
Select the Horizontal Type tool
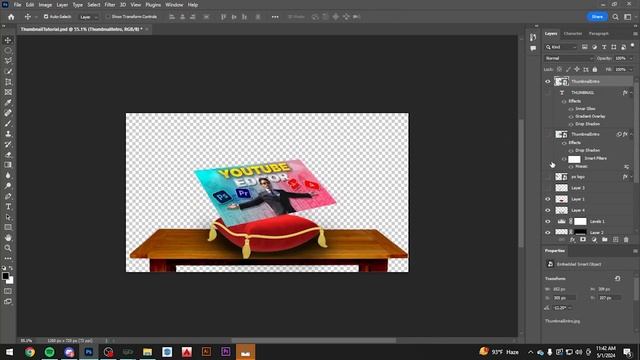[x=8, y=207]
